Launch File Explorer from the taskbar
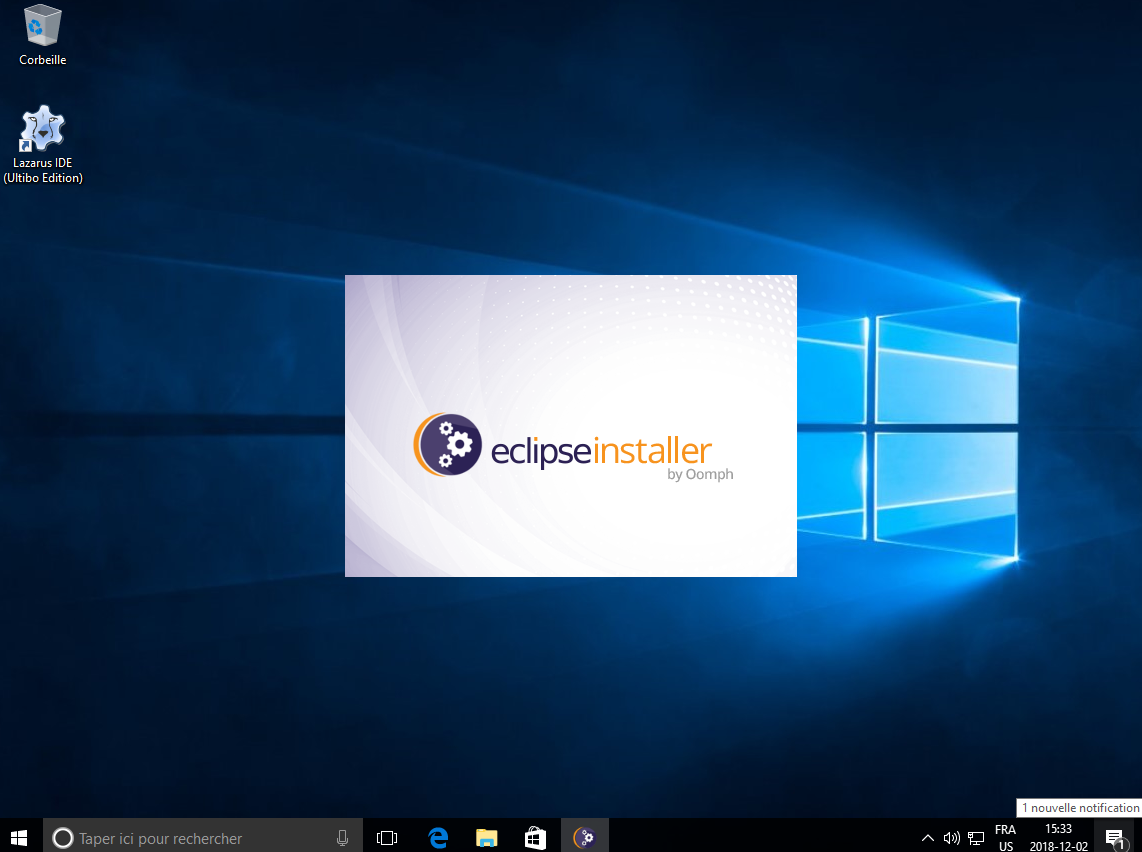Viewport: 1142px width, 852px height. tap(487, 837)
